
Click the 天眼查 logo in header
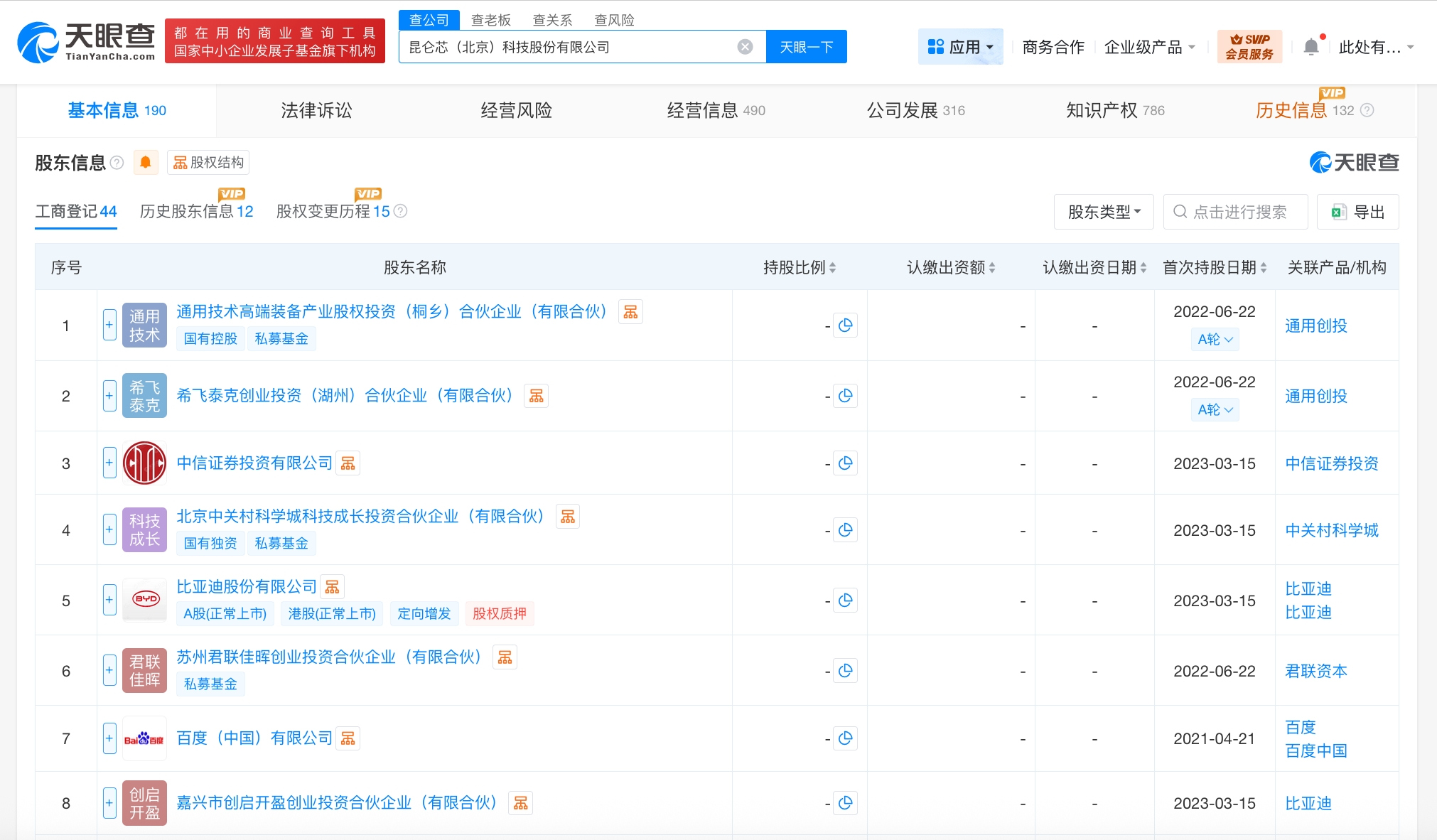pos(86,42)
